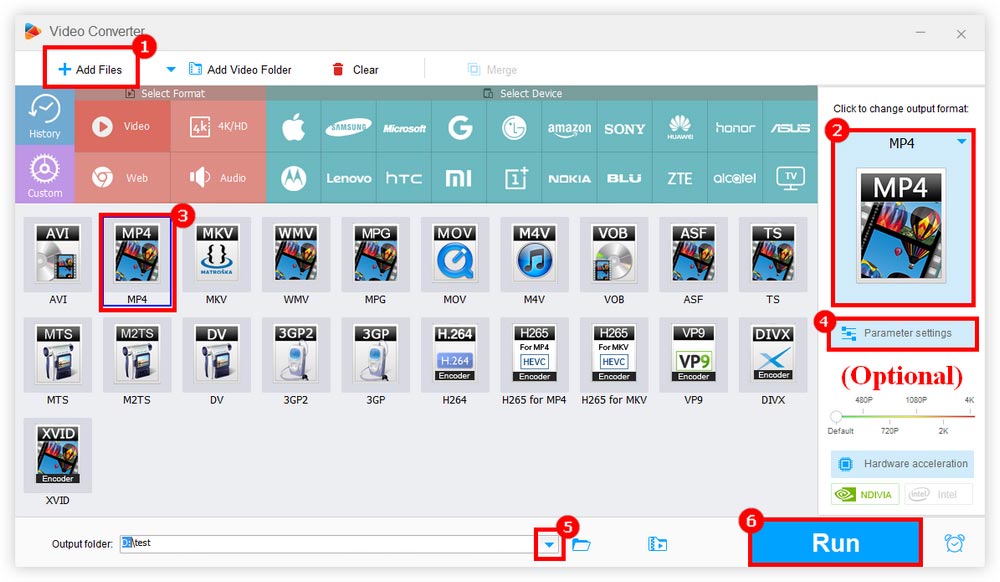The width and height of the screenshot is (1000, 582).
Task: Open Motorola device profiles
Action: point(293,178)
